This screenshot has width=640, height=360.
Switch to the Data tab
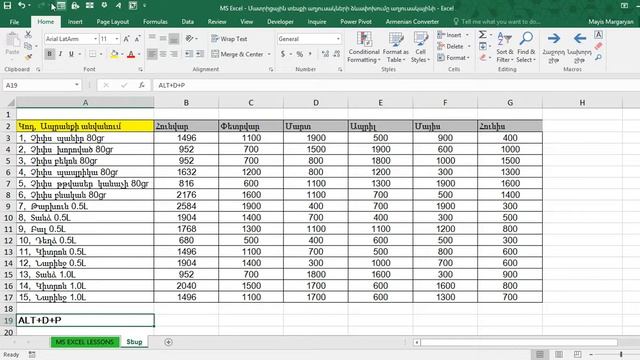(x=188, y=22)
